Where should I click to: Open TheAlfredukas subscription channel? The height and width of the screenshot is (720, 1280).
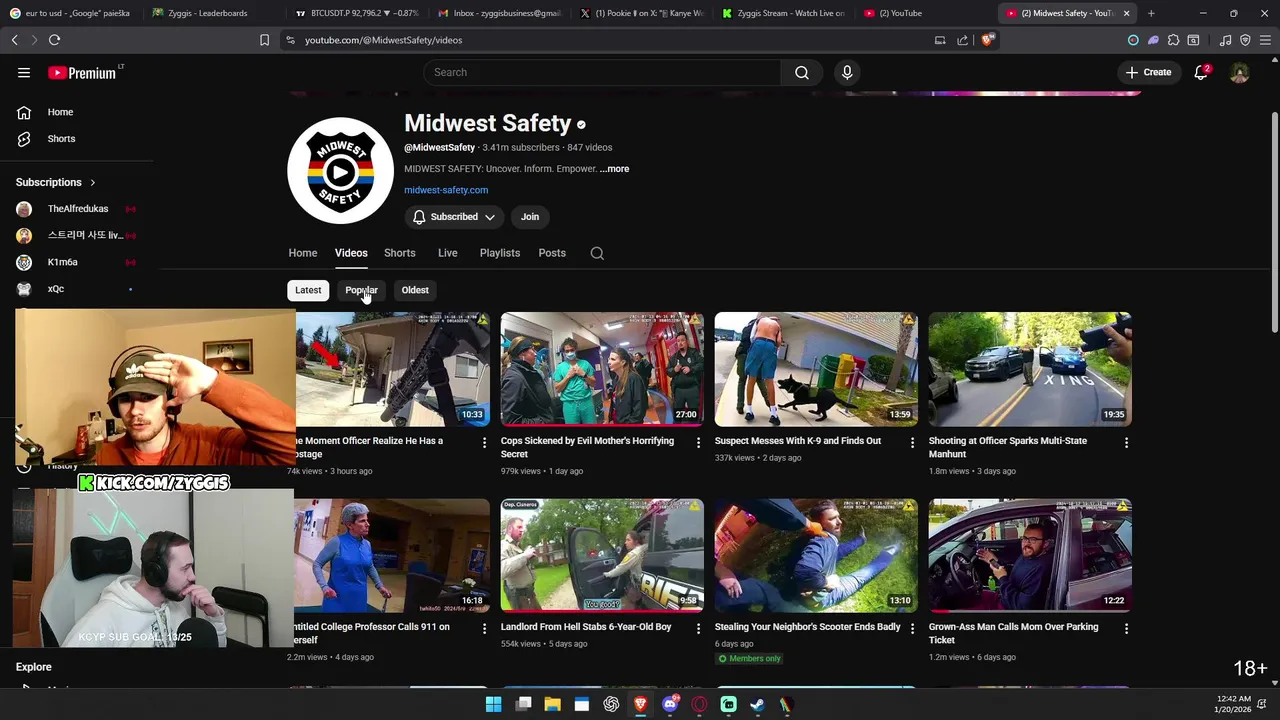click(77, 209)
